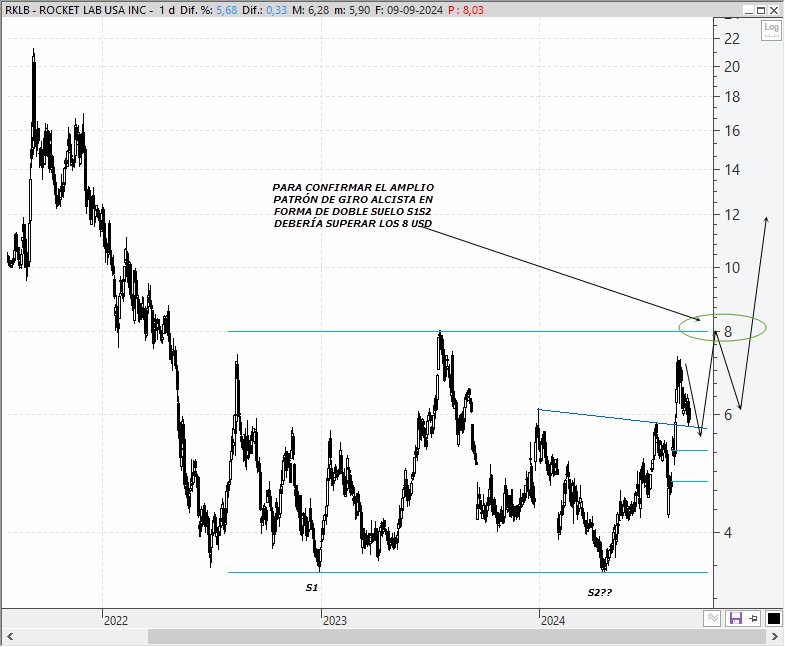
Task: Click the 4 price level on the axis
Action: coord(728,532)
